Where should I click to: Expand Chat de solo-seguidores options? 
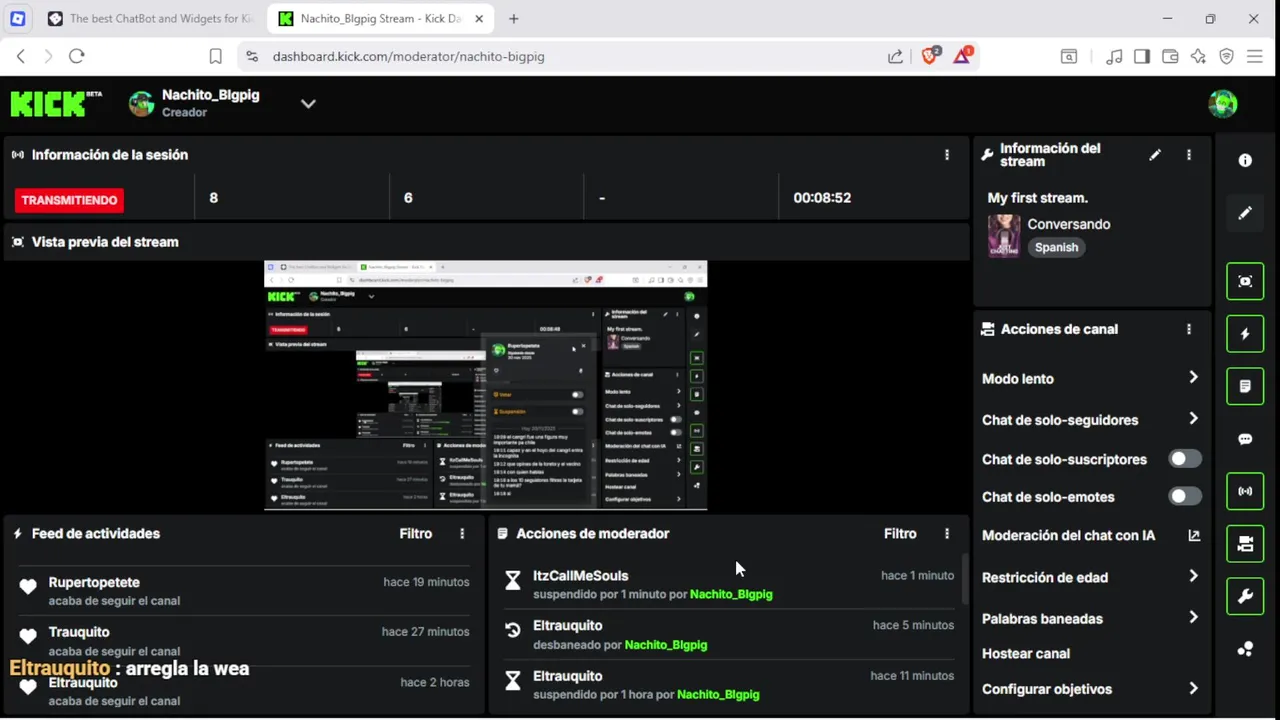[x=1193, y=419]
